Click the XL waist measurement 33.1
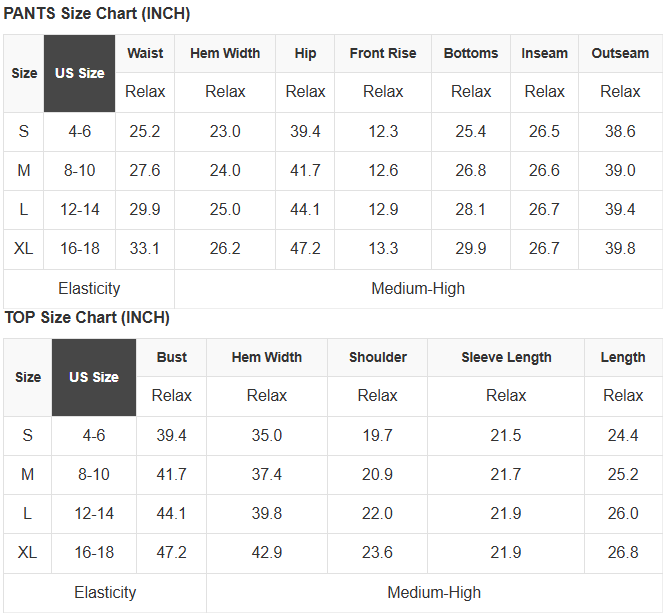 [x=145, y=249]
